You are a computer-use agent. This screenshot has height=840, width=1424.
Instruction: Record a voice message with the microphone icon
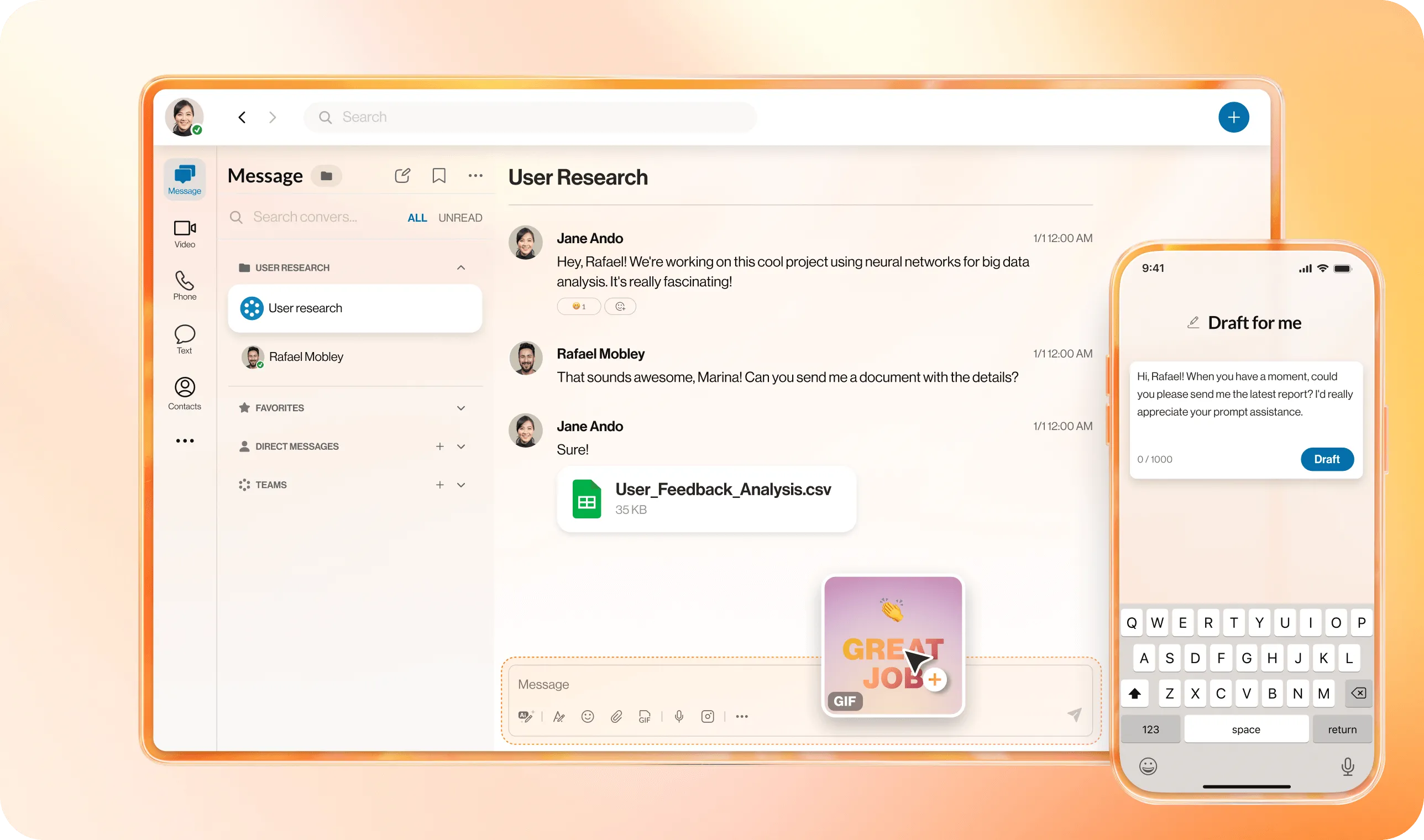pyautogui.click(x=679, y=716)
